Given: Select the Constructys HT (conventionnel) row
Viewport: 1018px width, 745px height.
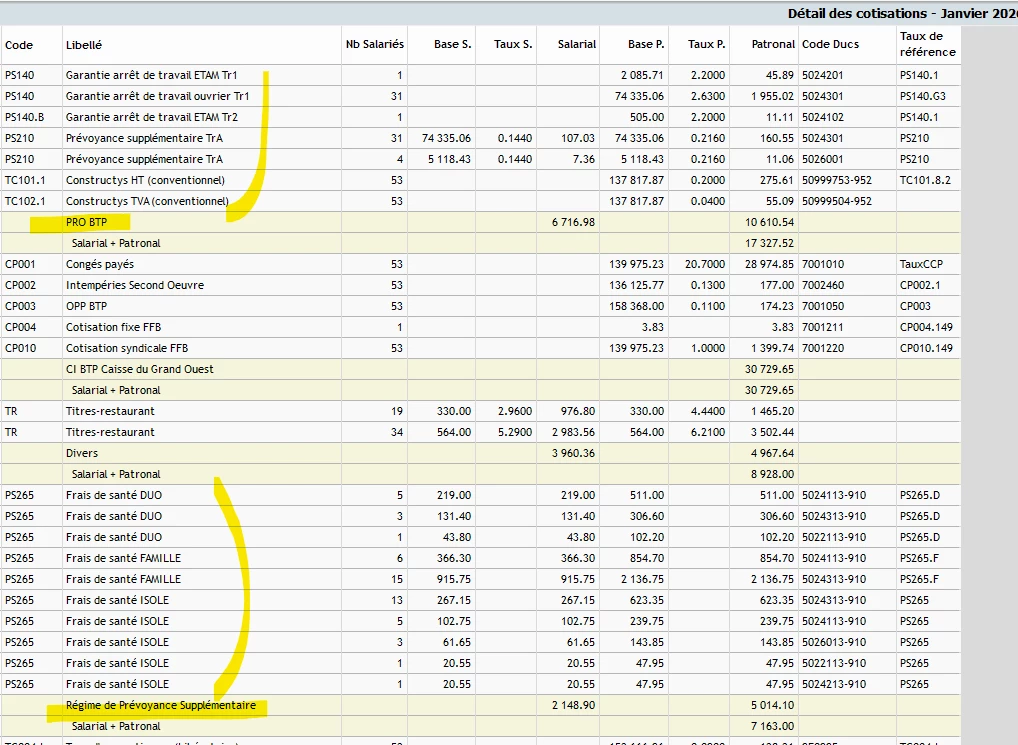Looking at the screenshot, I should pyautogui.click(x=145, y=180).
